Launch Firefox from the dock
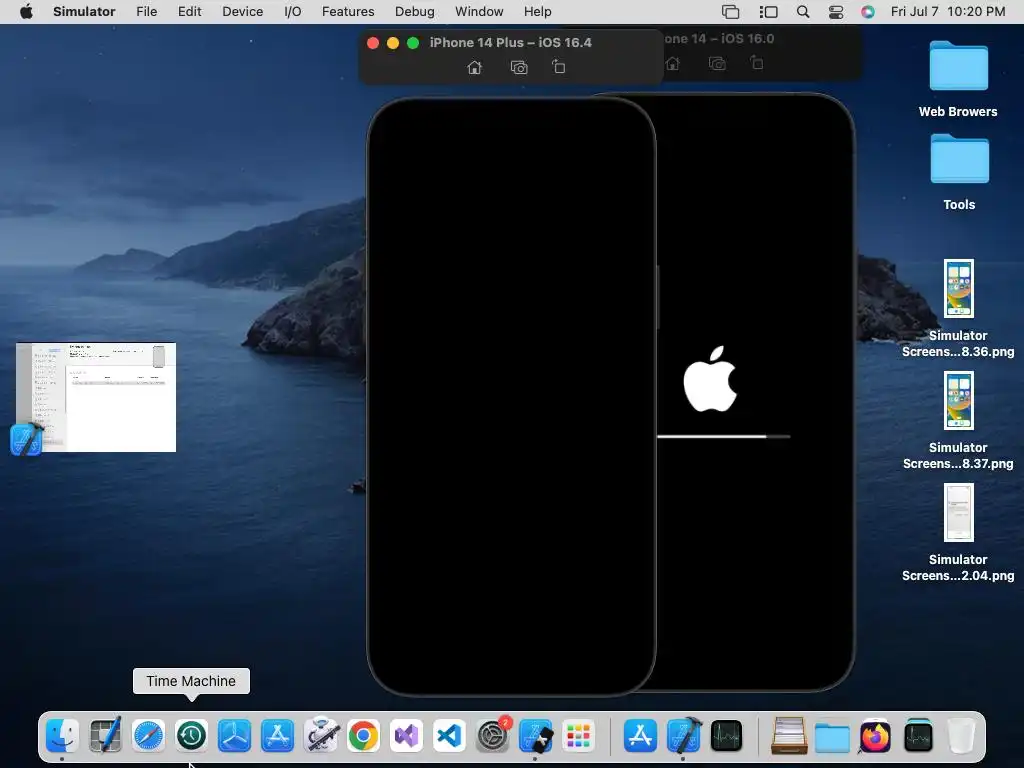Screen dimensions: 1024x768 875,736
